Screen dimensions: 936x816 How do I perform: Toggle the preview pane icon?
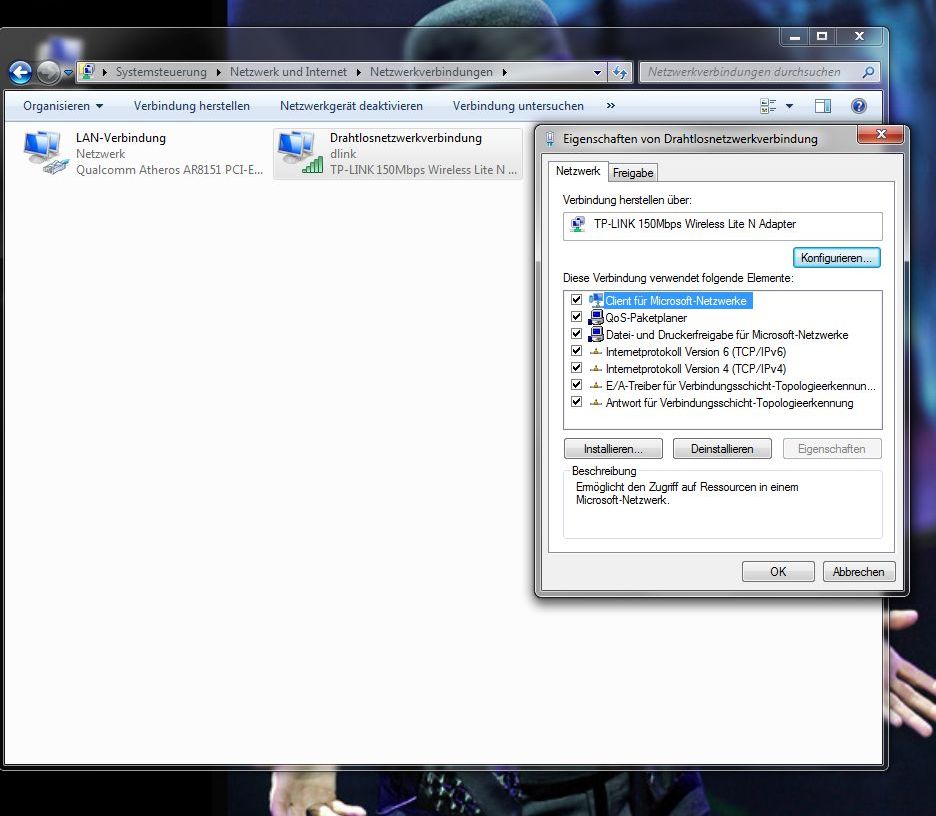pyautogui.click(x=823, y=106)
